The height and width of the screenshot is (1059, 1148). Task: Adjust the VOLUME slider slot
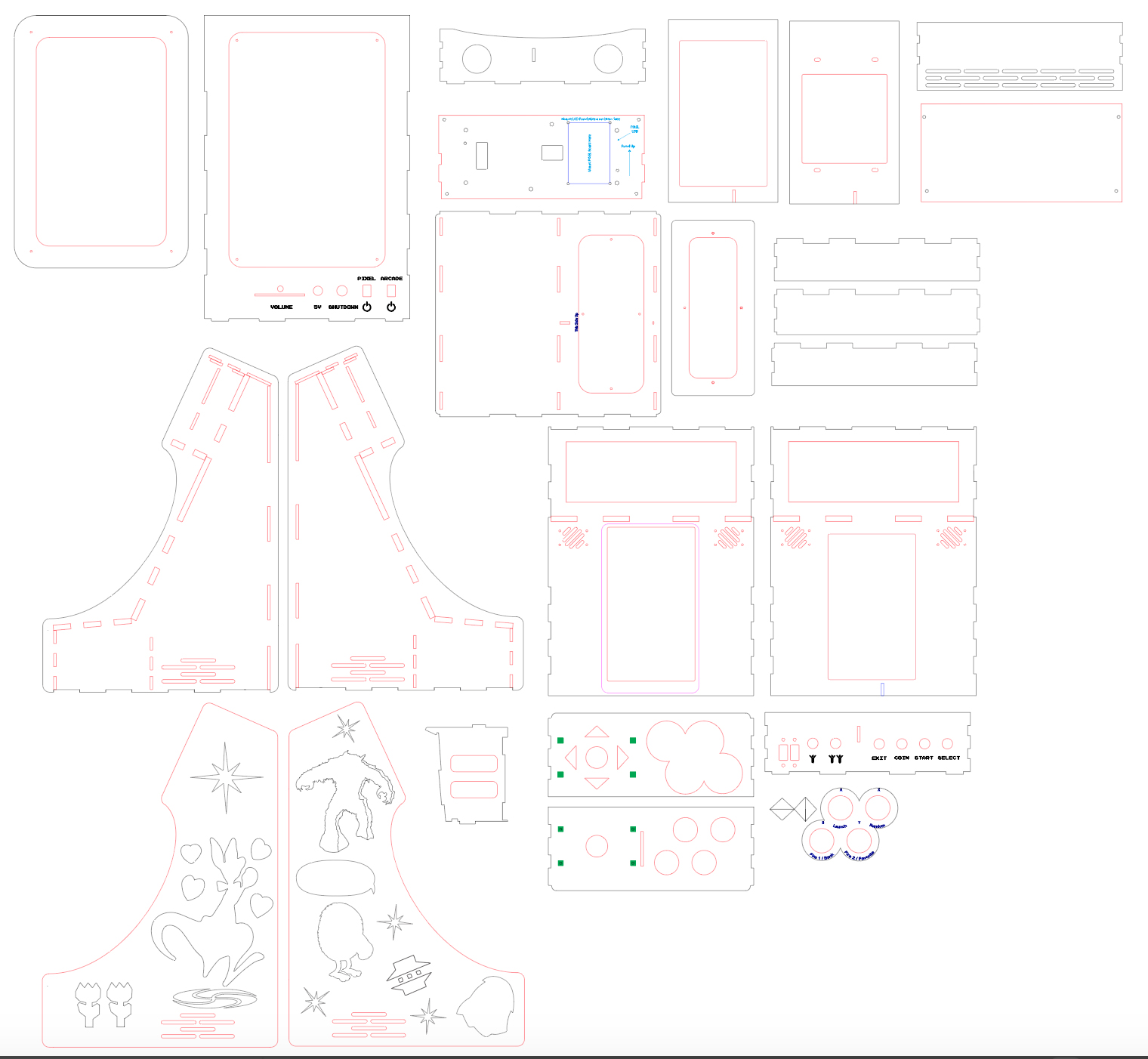click(279, 295)
